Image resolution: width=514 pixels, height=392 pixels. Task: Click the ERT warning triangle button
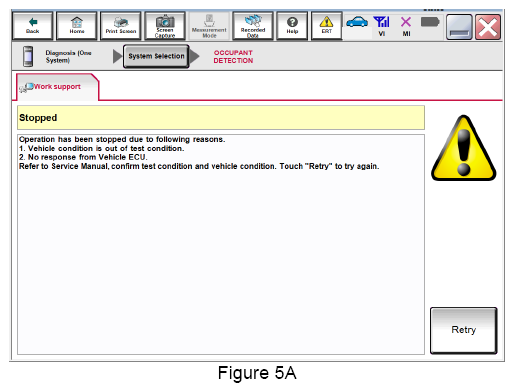pyautogui.click(x=326, y=26)
